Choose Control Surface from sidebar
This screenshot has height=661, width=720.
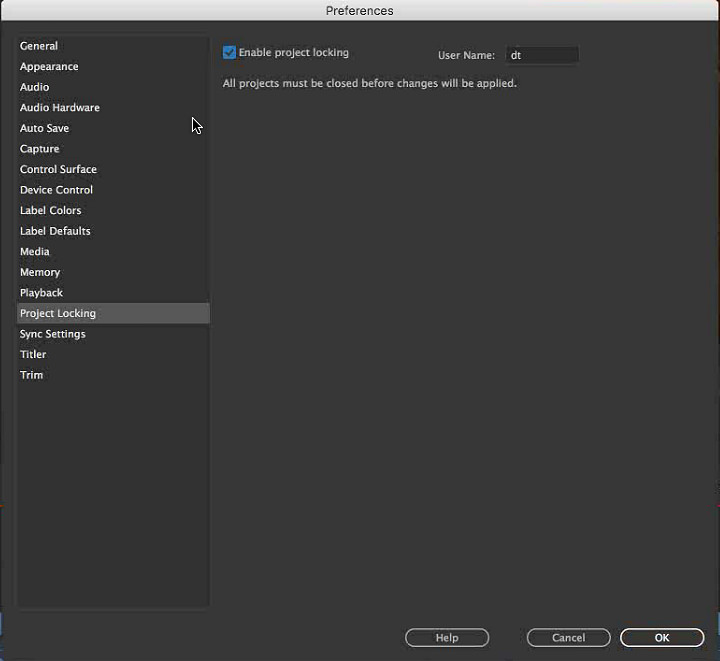click(x=113, y=169)
